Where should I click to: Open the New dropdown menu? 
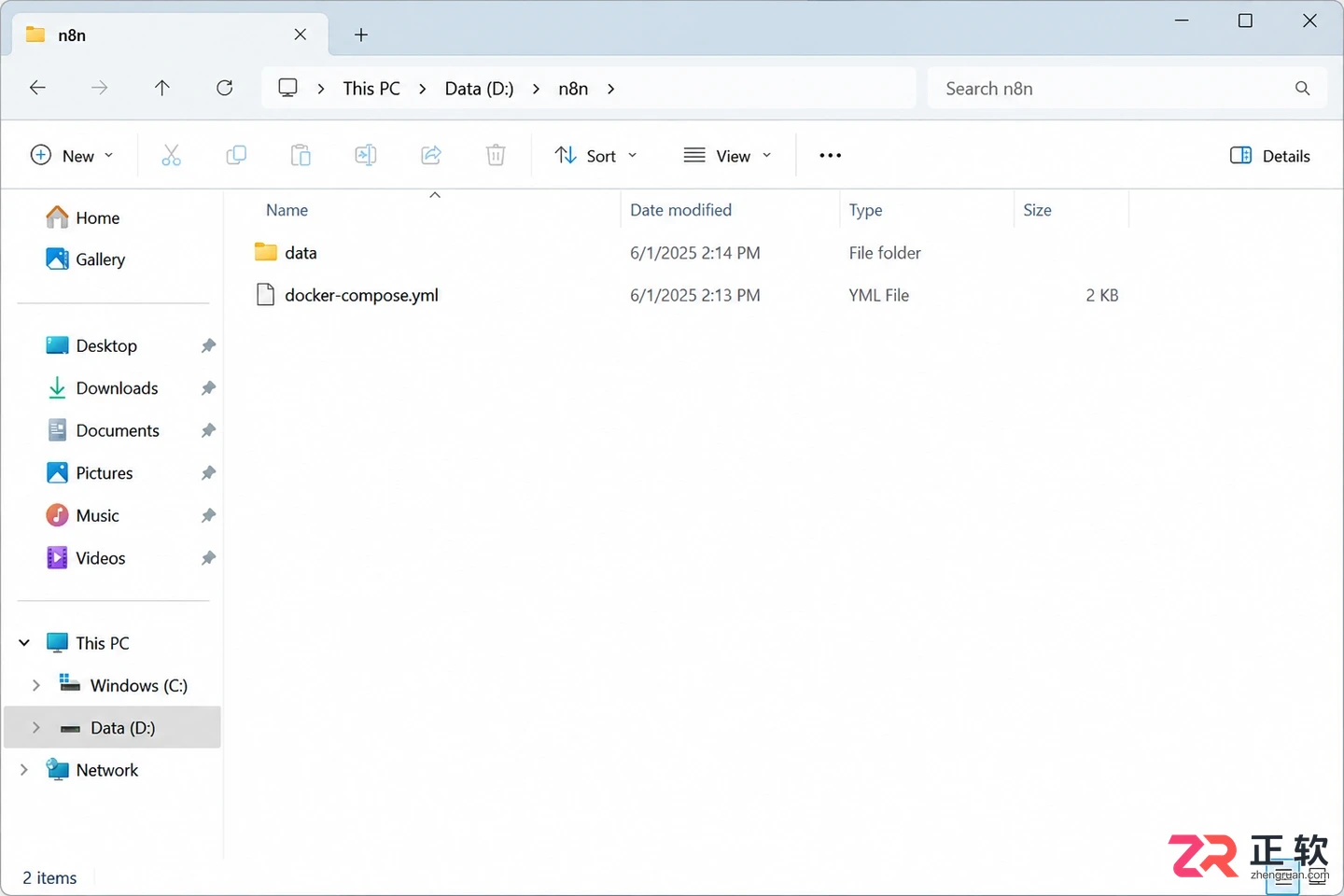click(x=73, y=156)
